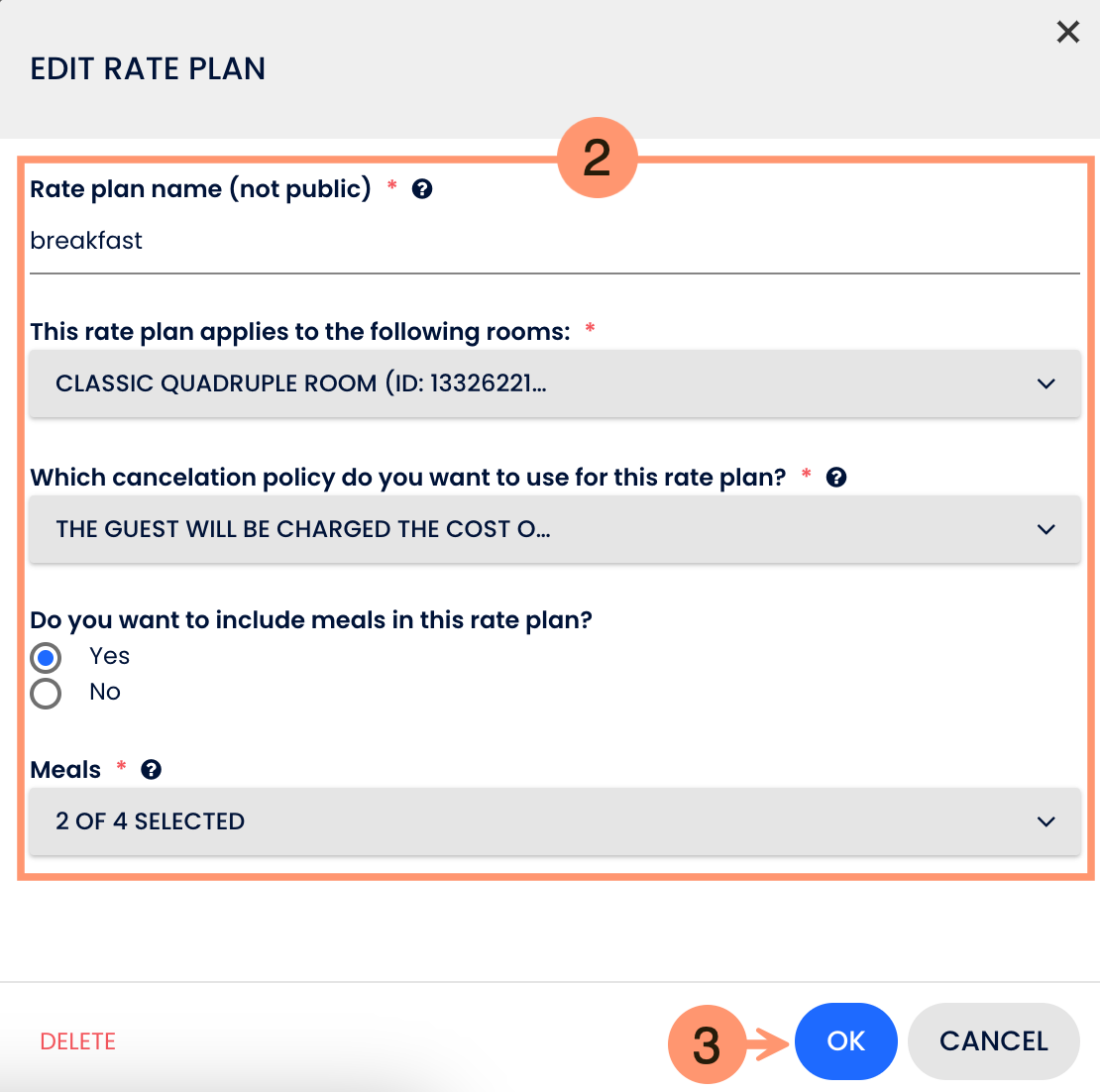Select the No radio button for meals

coord(46,693)
